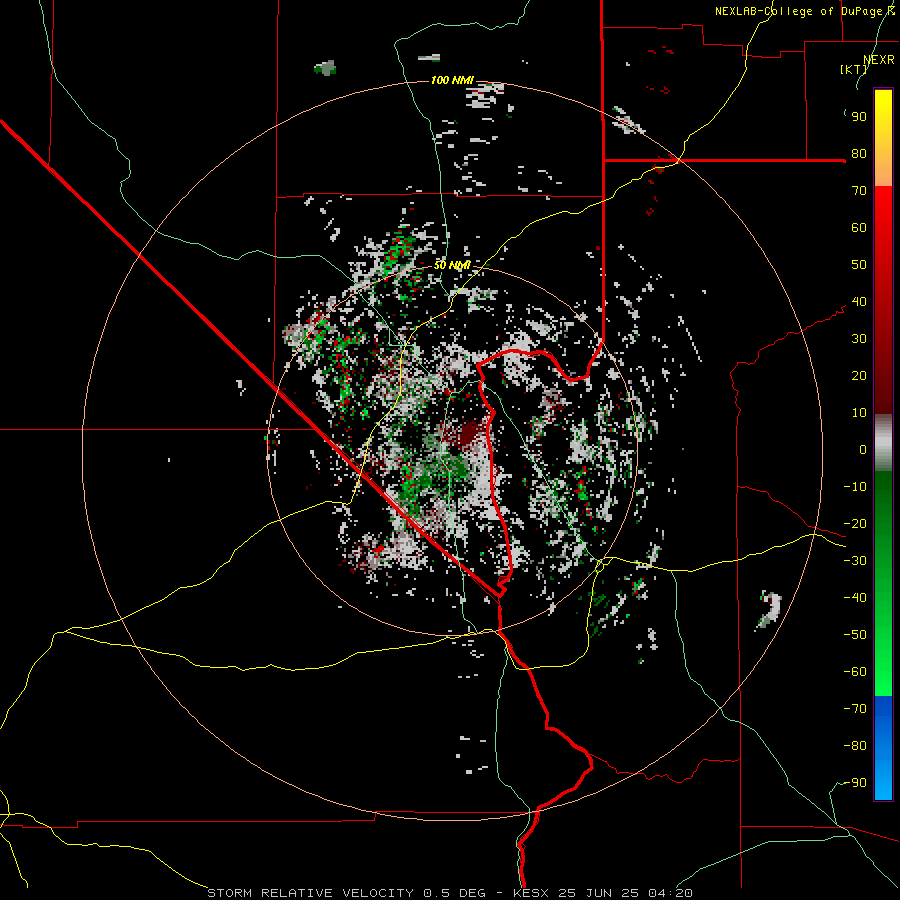Viewport: 900px width, 900px height.
Task: Click the -30 value on the scale
Action: pos(855,561)
